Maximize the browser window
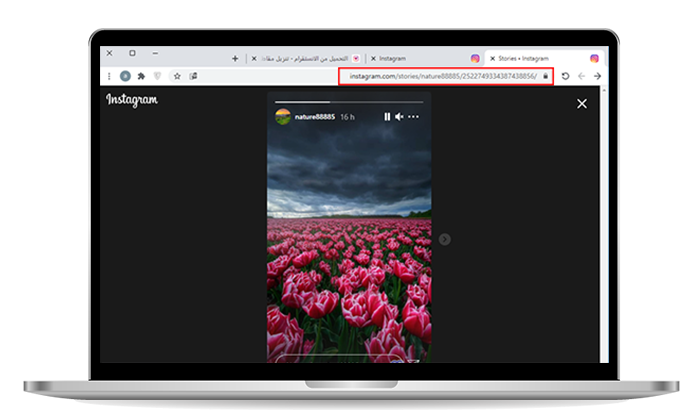Viewport: 700px width, 420px height. 132,53
